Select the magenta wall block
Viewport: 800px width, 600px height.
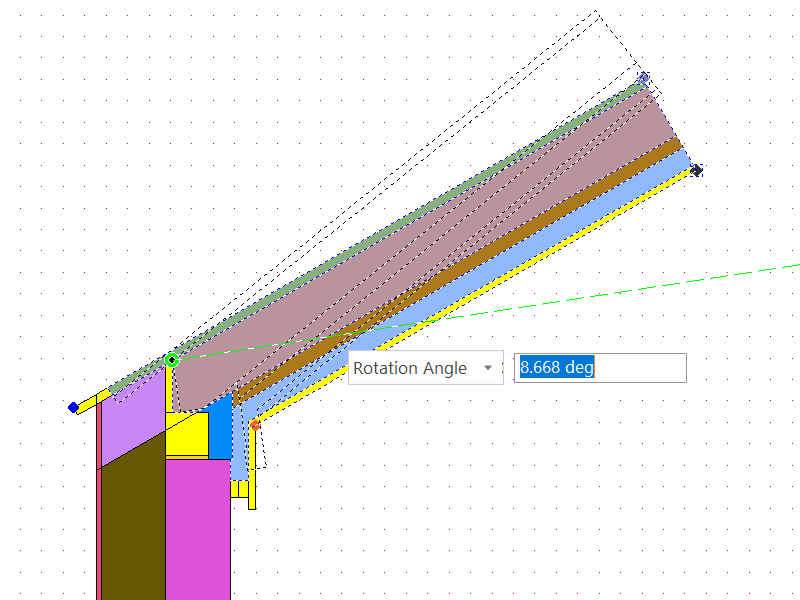198,529
